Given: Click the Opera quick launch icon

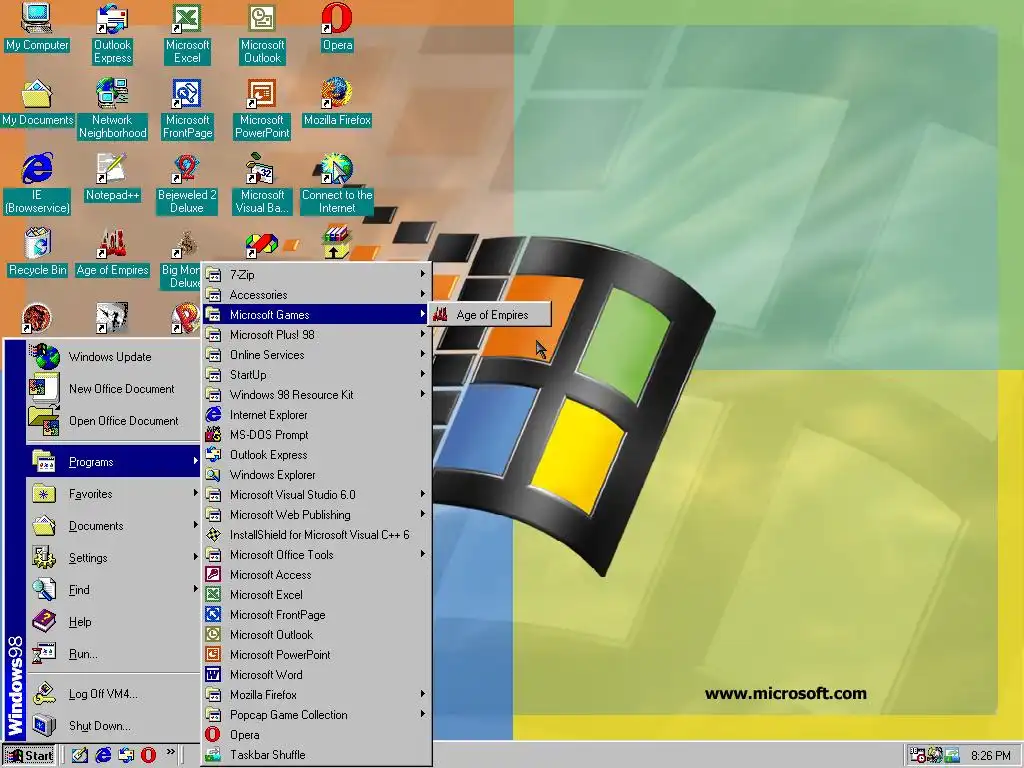Looking at the screenshot, I should (148, 755).
